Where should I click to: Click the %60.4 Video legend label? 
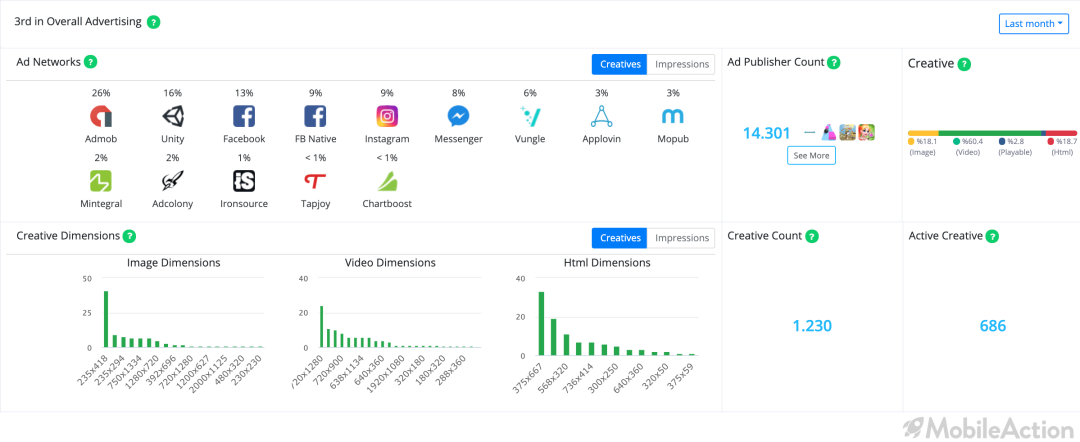pos(967,142)
